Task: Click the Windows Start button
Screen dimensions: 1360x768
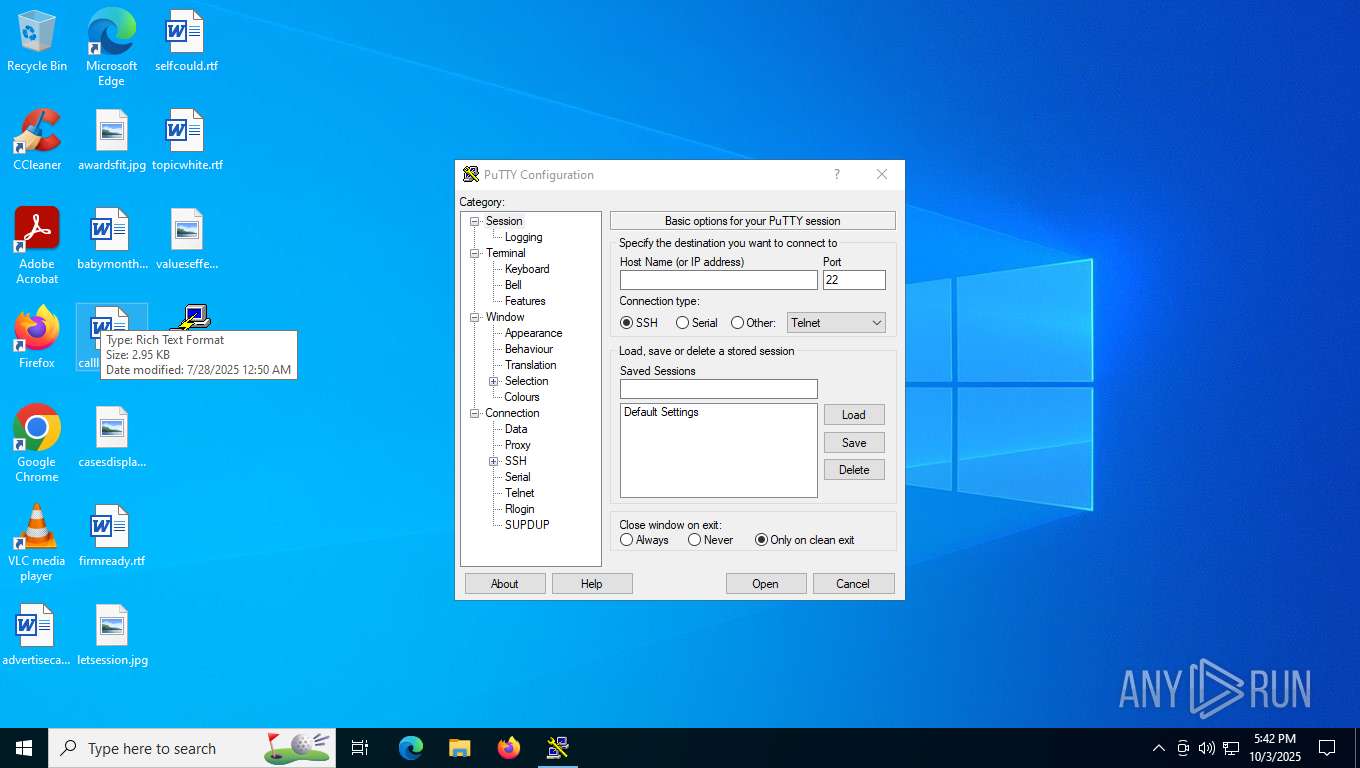Action: [x=24, y=748]
